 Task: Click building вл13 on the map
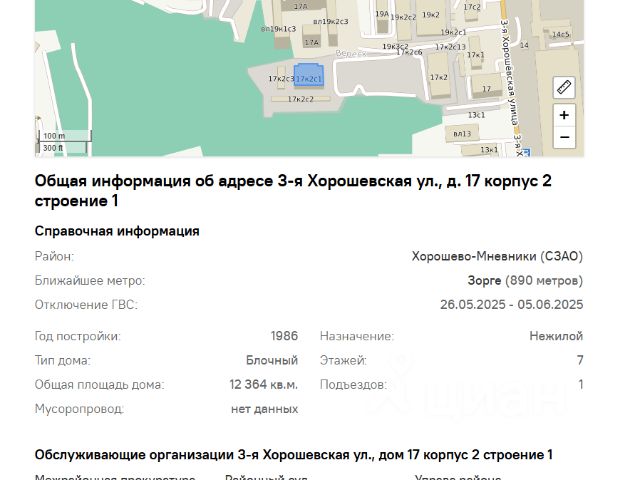[462, 134]
